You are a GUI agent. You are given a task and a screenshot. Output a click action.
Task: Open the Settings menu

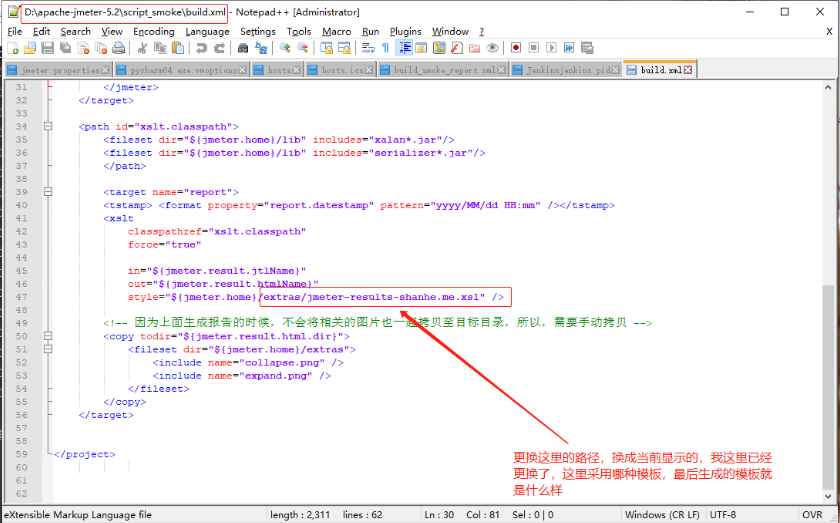[258, 32]
